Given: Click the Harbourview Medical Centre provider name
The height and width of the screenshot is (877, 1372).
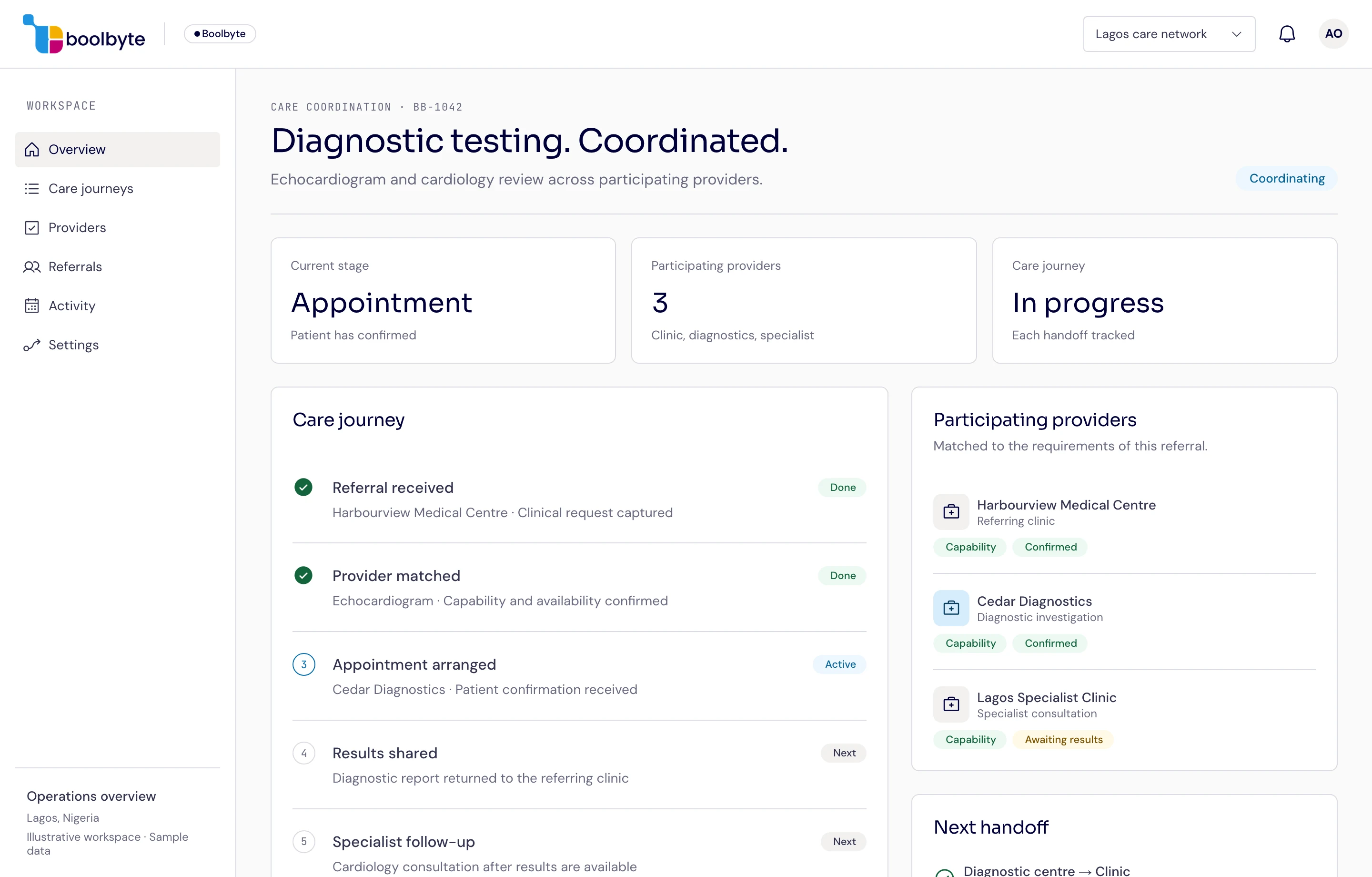Looking at the screenshot, I should click(1066, 505).
